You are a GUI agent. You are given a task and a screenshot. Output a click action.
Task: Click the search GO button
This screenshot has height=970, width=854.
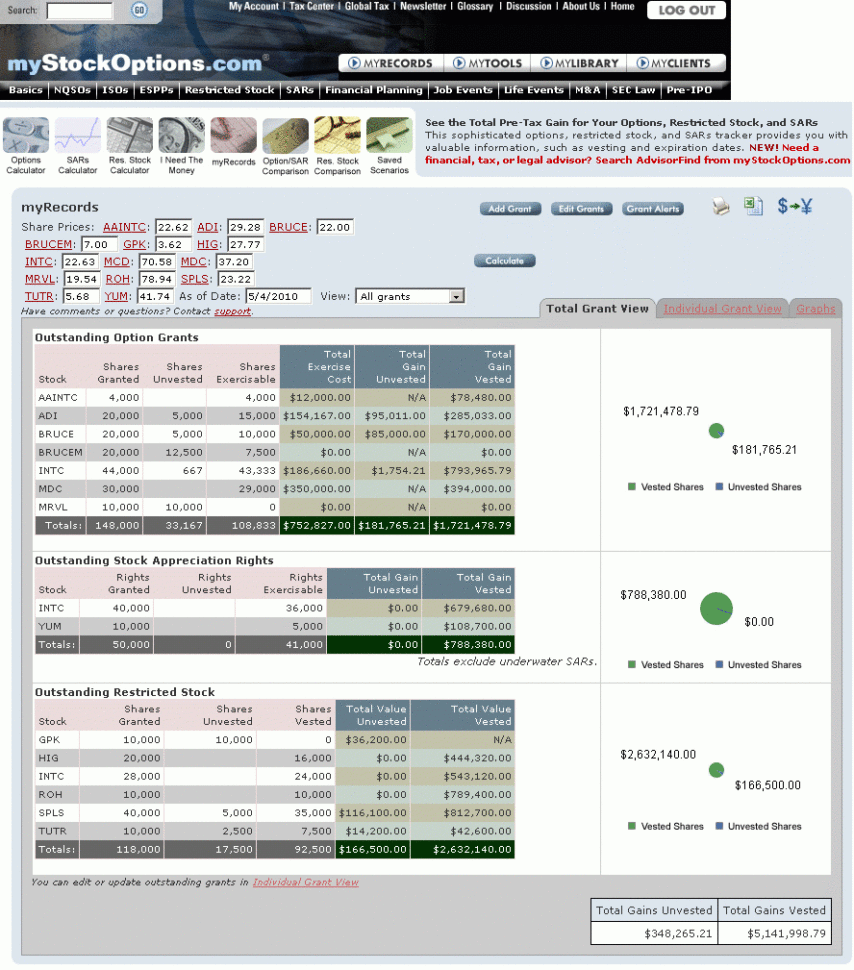click(x=139, y=10)
